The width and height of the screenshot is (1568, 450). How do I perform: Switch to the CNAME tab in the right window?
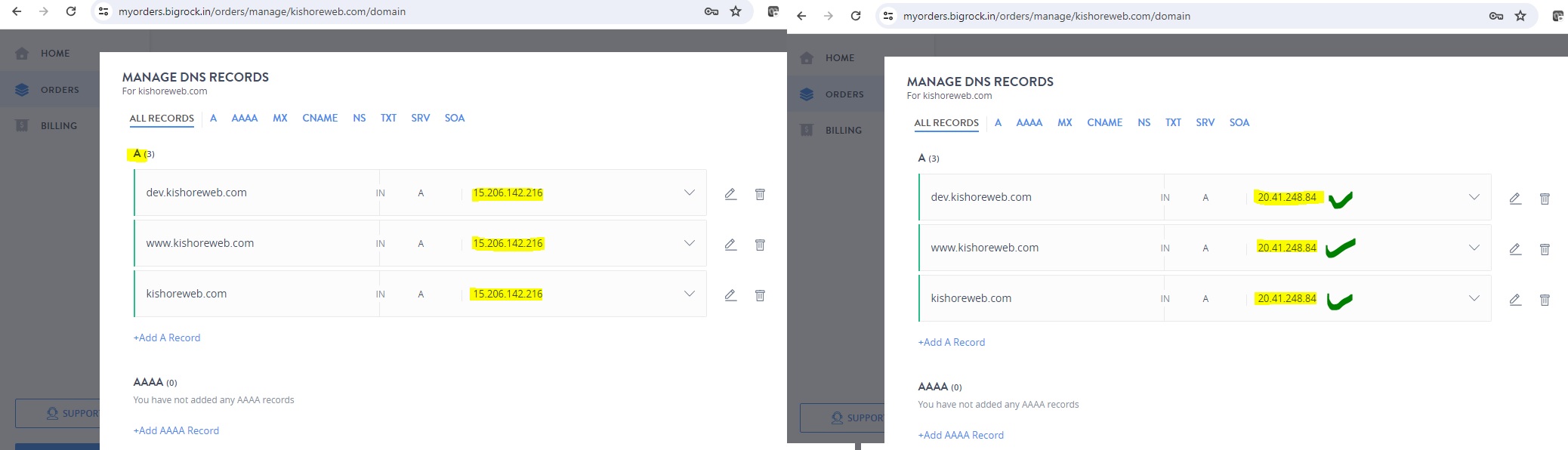tap(1104, 122)
